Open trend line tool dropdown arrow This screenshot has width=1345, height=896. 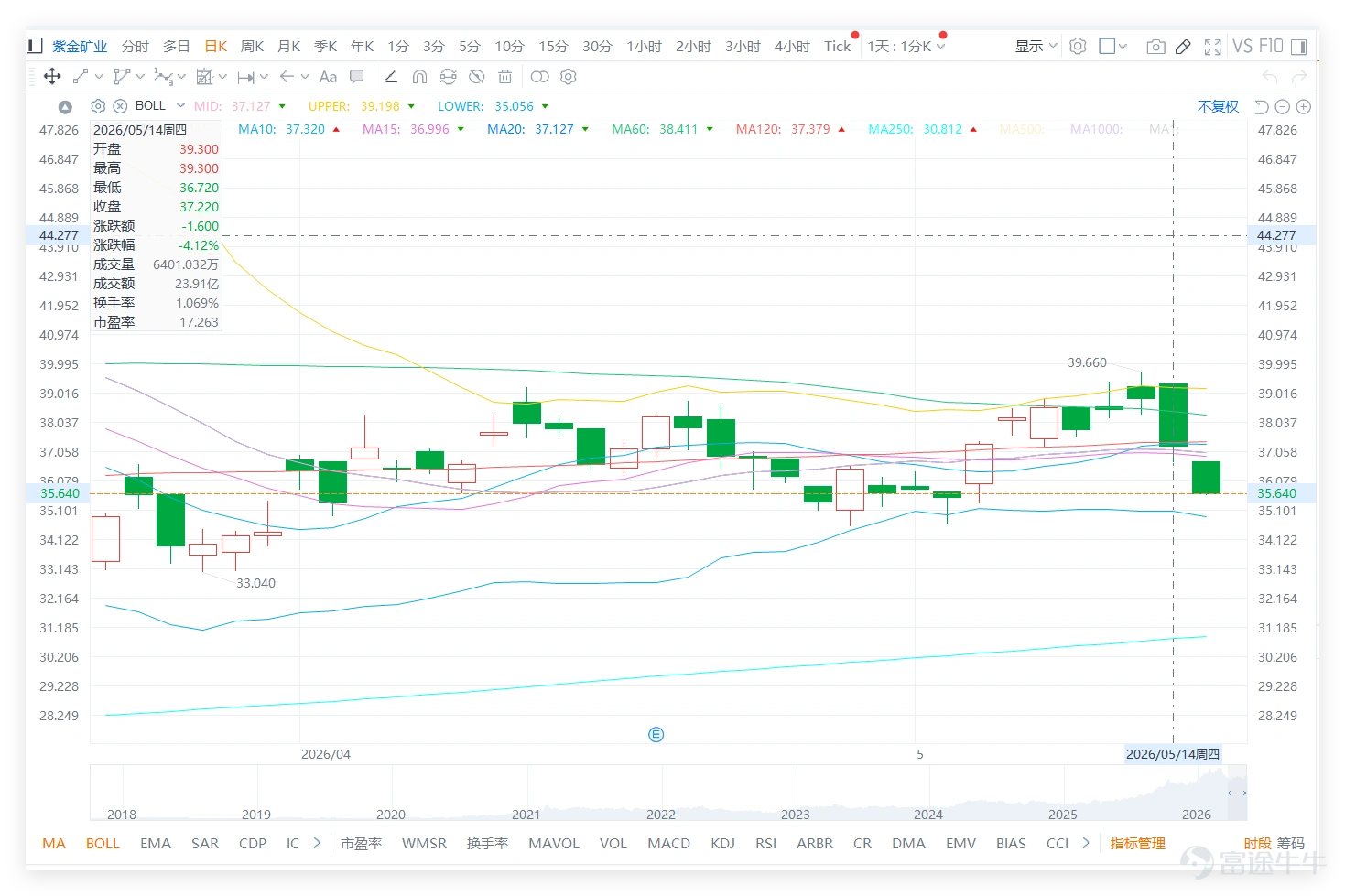(99, 77)
